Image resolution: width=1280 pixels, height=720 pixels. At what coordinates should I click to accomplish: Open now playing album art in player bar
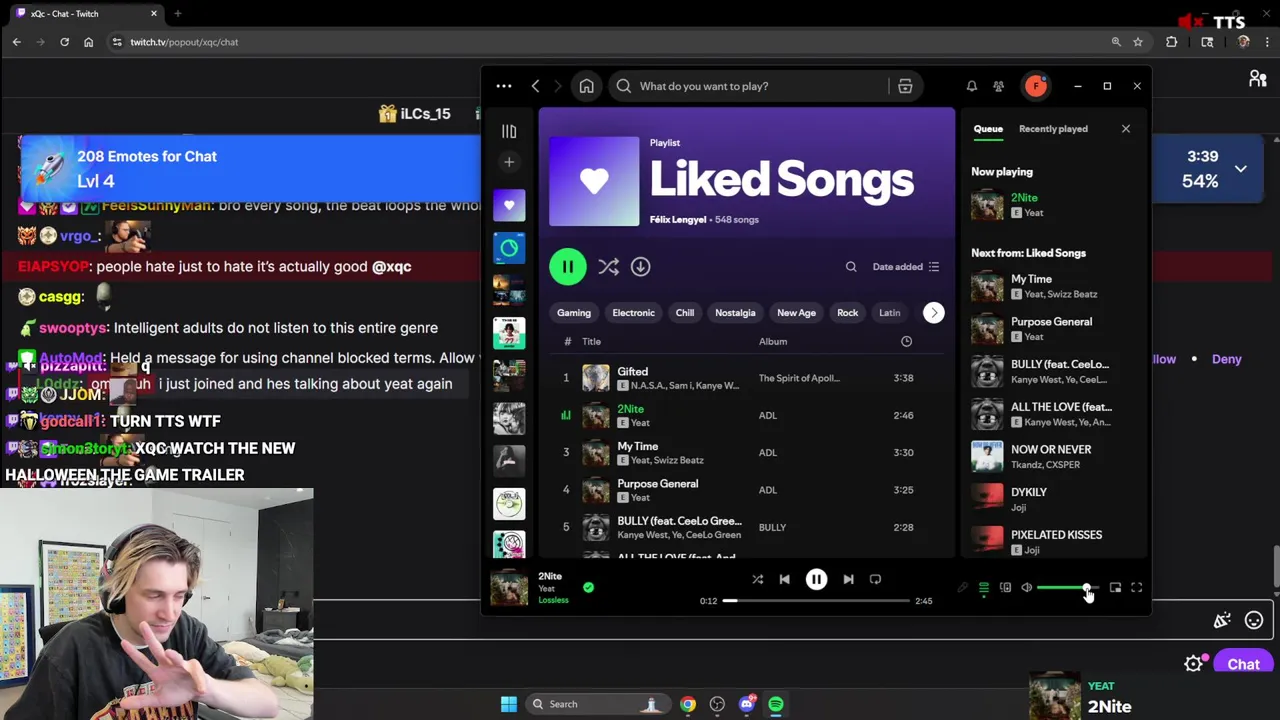[x=509, y=588]
